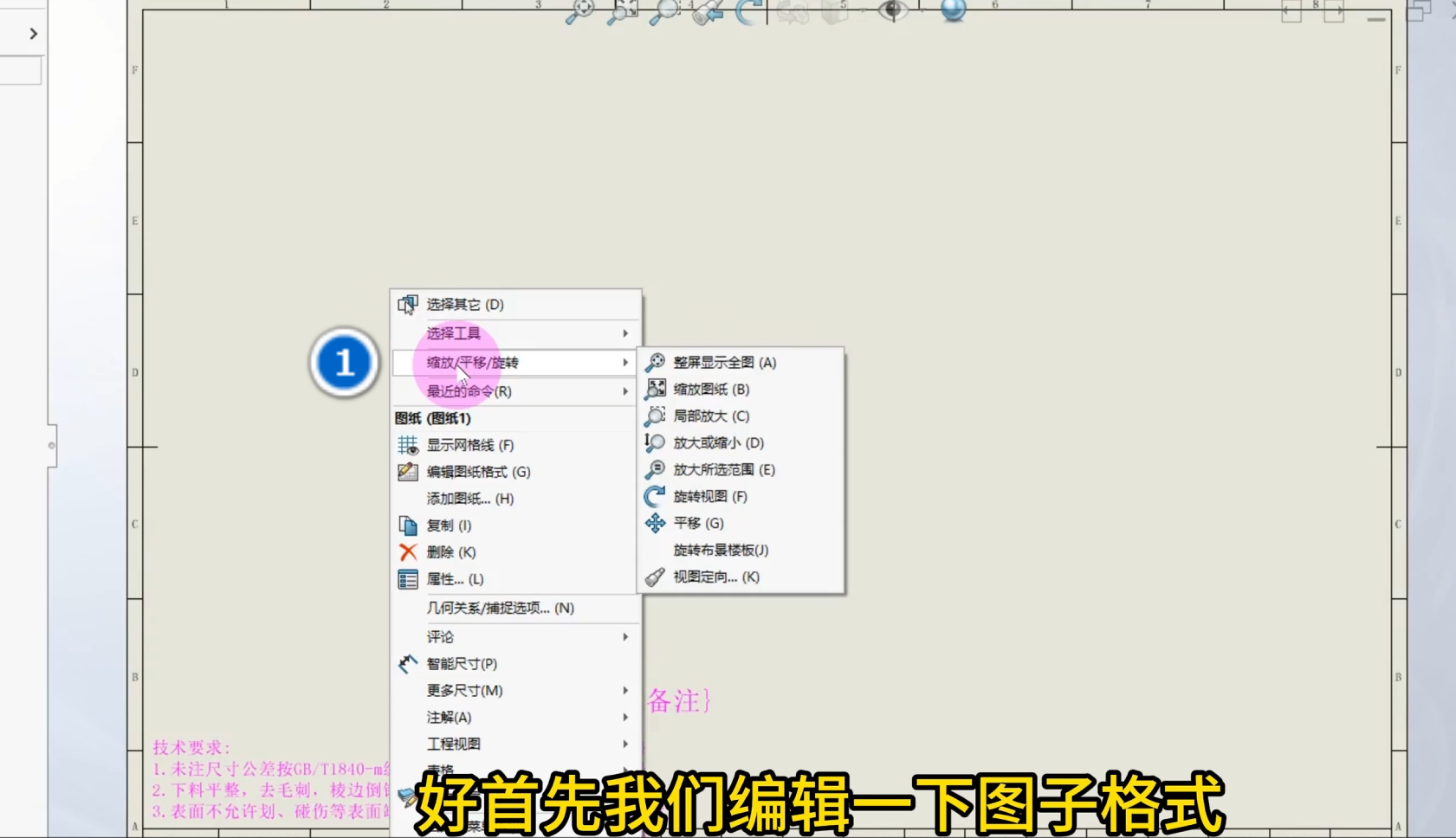1456x838 pixels.
Task: Select the 编辑图纸格式 pencil icon
Action: (406, 472)
